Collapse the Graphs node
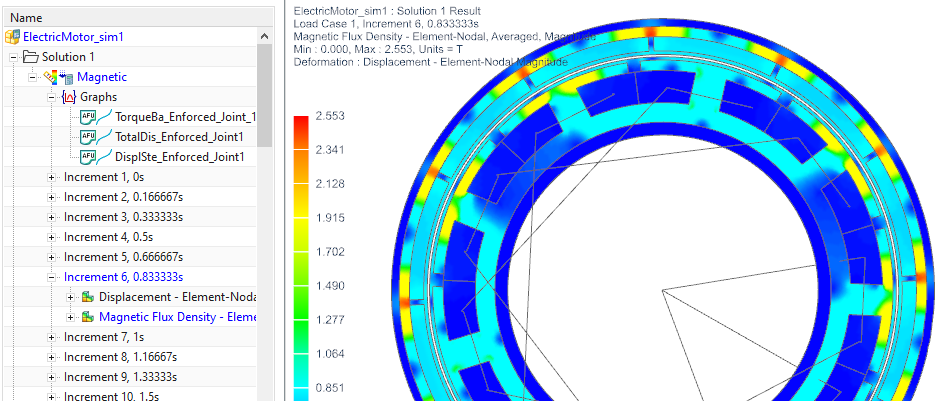 point(52,97)
